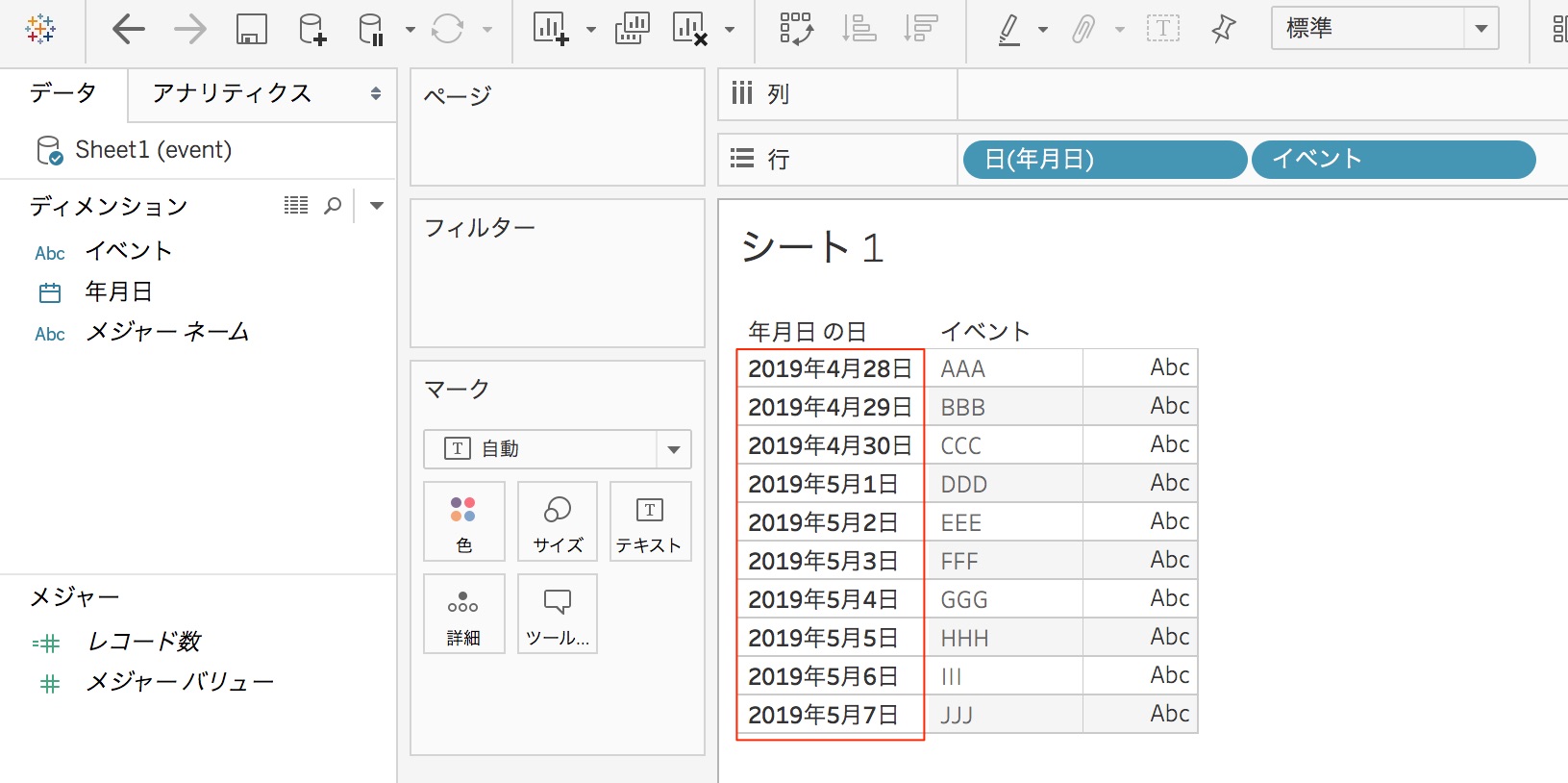Image resolution: width=1568 pixels, height=783 pixels.
Task: Open the 標準 fit dropdown
Action: pos(1481,29)
